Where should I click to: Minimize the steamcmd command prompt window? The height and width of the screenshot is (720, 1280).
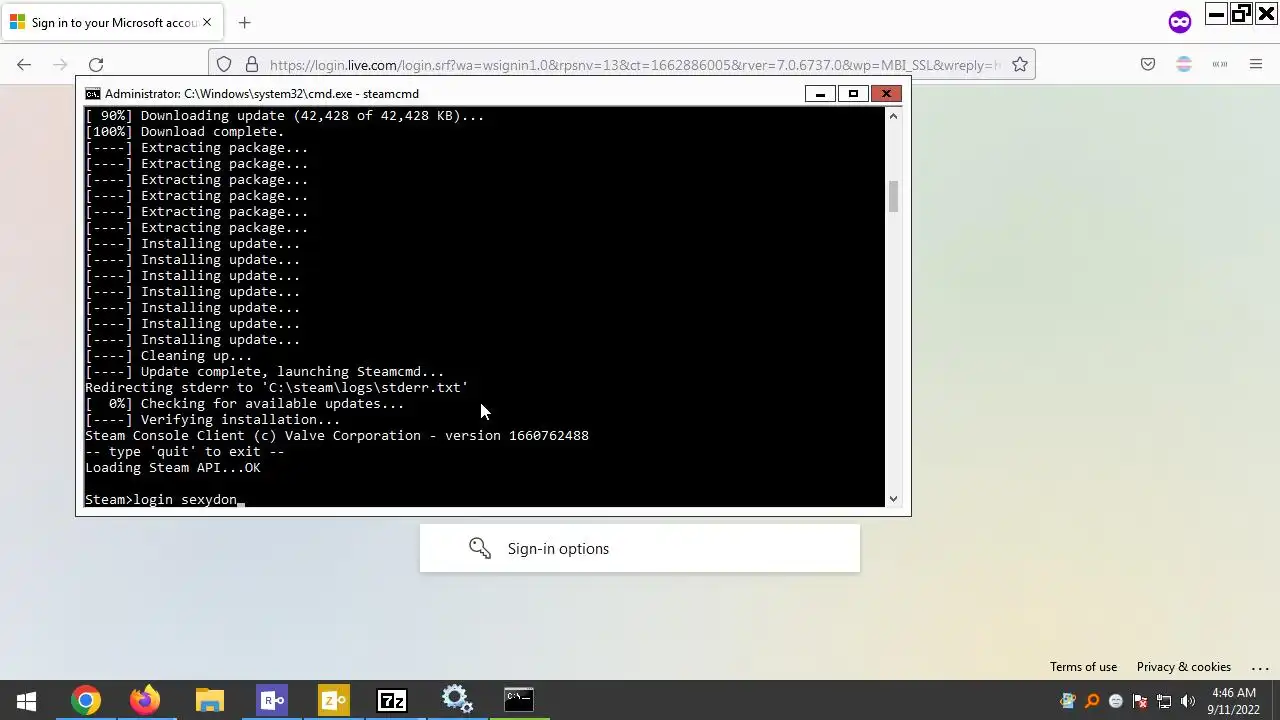(x=820, y=94)
